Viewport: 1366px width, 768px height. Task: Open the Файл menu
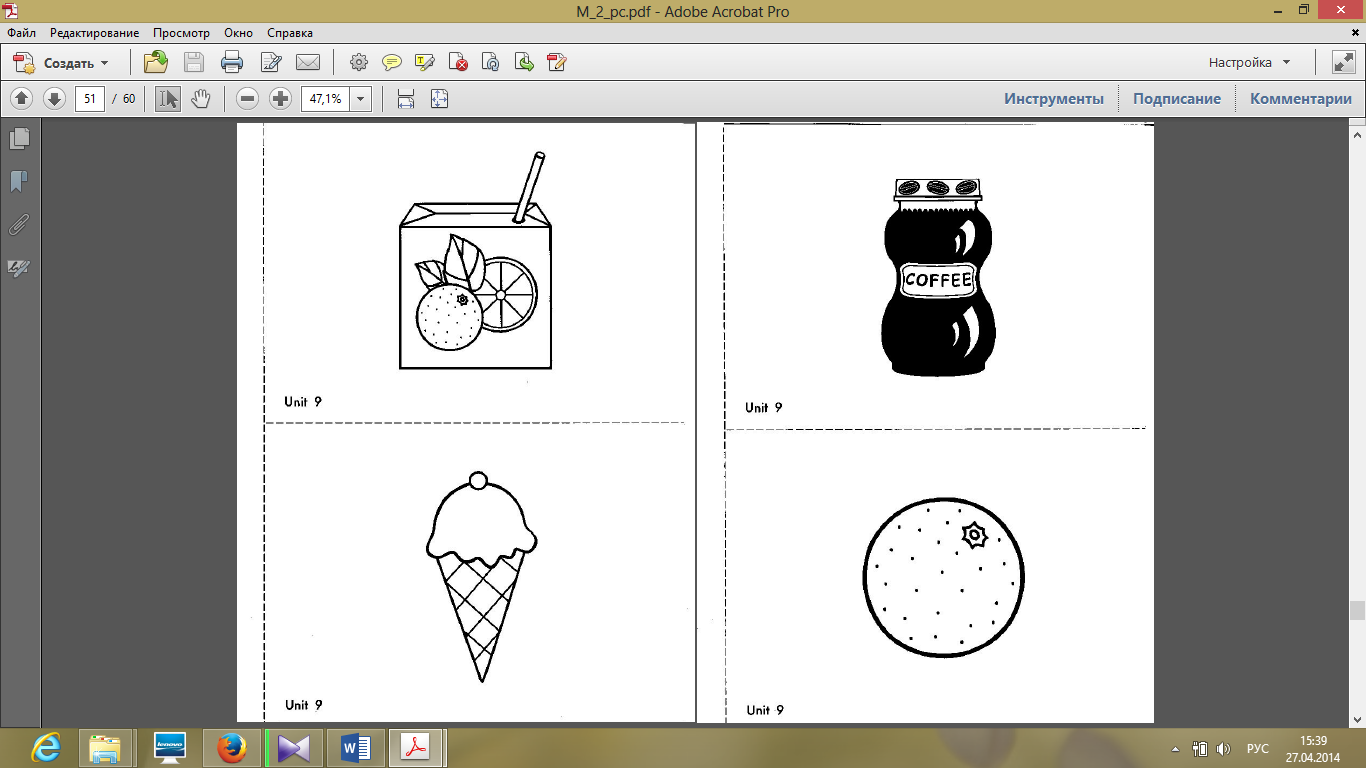click(x=21, y=33)
